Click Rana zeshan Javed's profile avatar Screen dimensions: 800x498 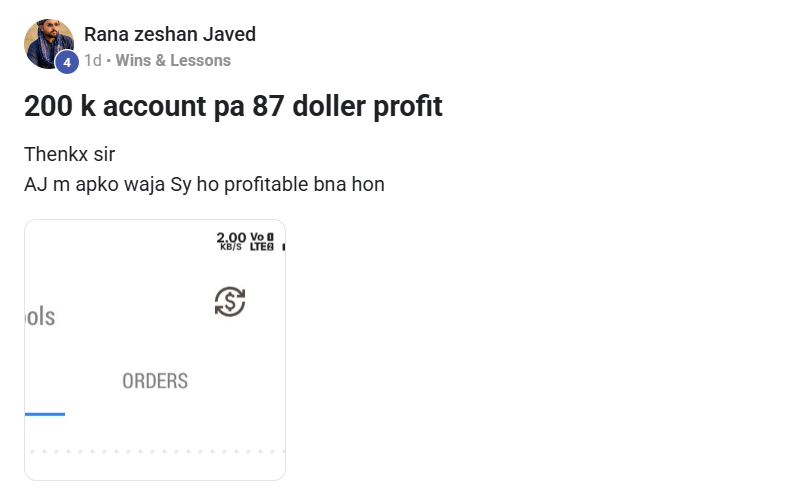coord(48,42)
